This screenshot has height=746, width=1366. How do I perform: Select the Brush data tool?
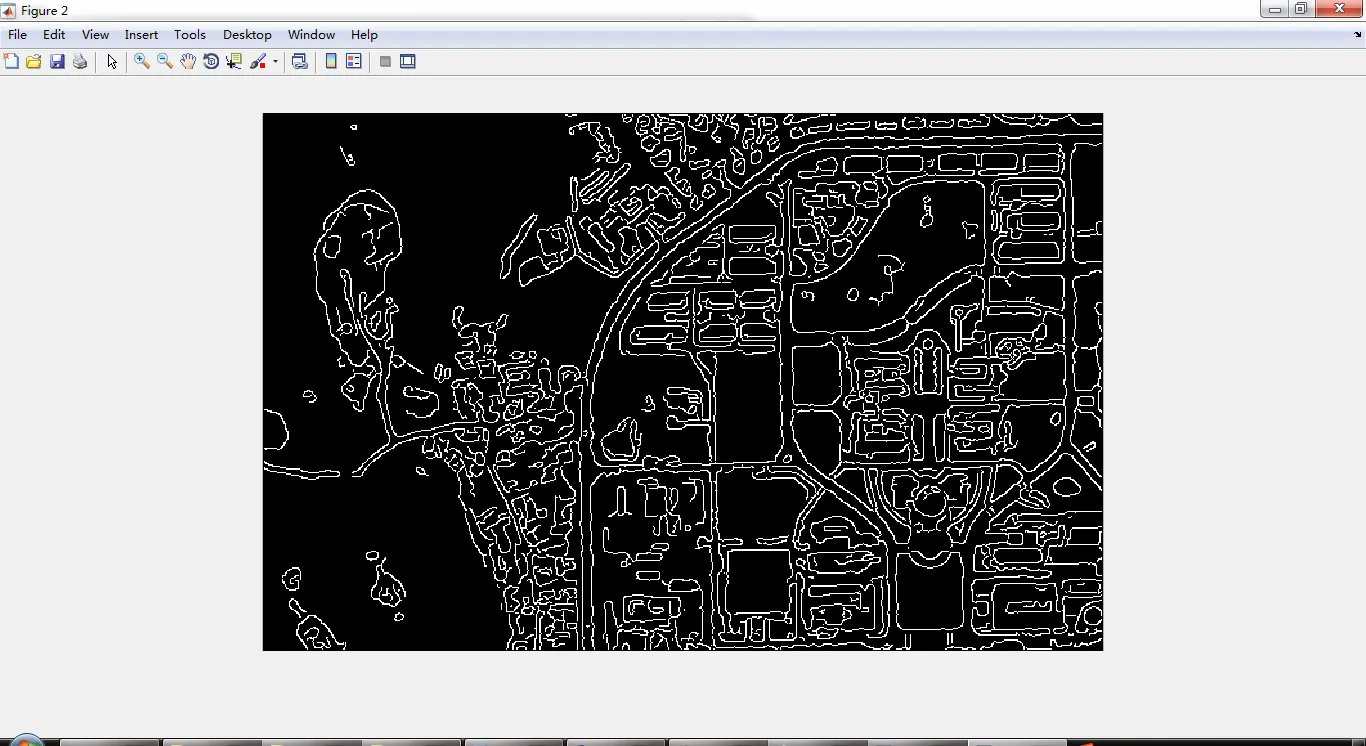point(258,62)
